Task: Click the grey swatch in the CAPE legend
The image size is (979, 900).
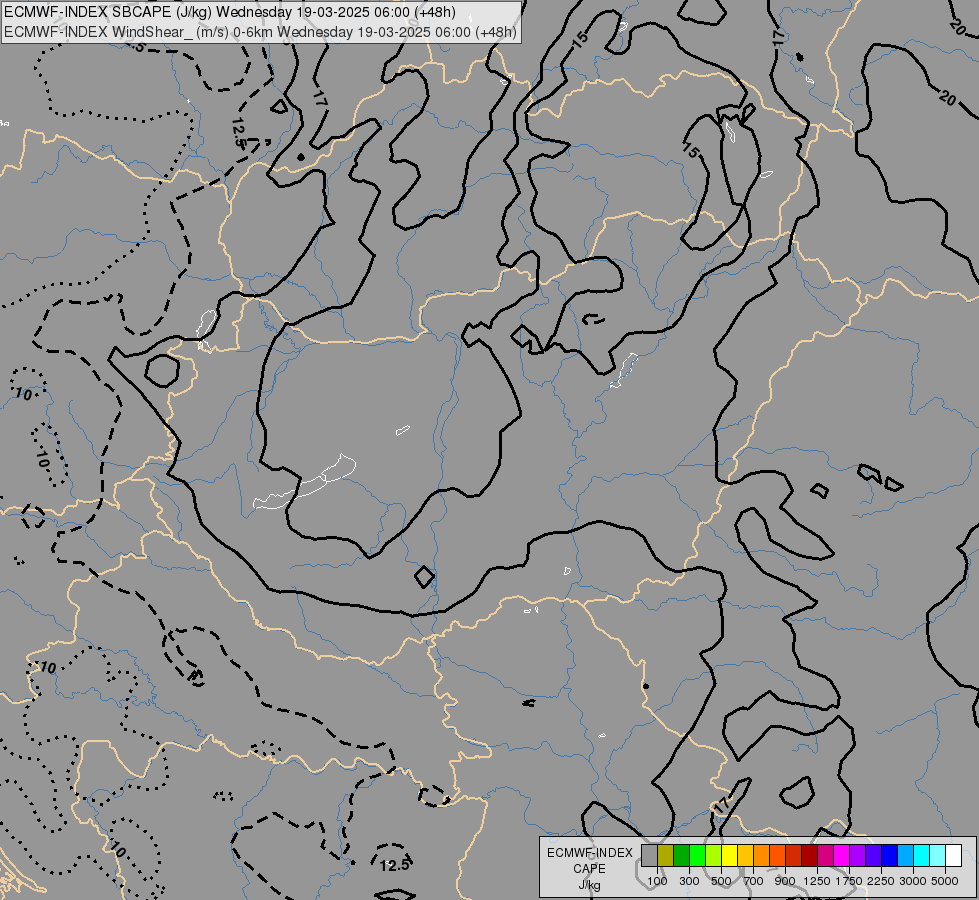Action: tap(649, 856)
